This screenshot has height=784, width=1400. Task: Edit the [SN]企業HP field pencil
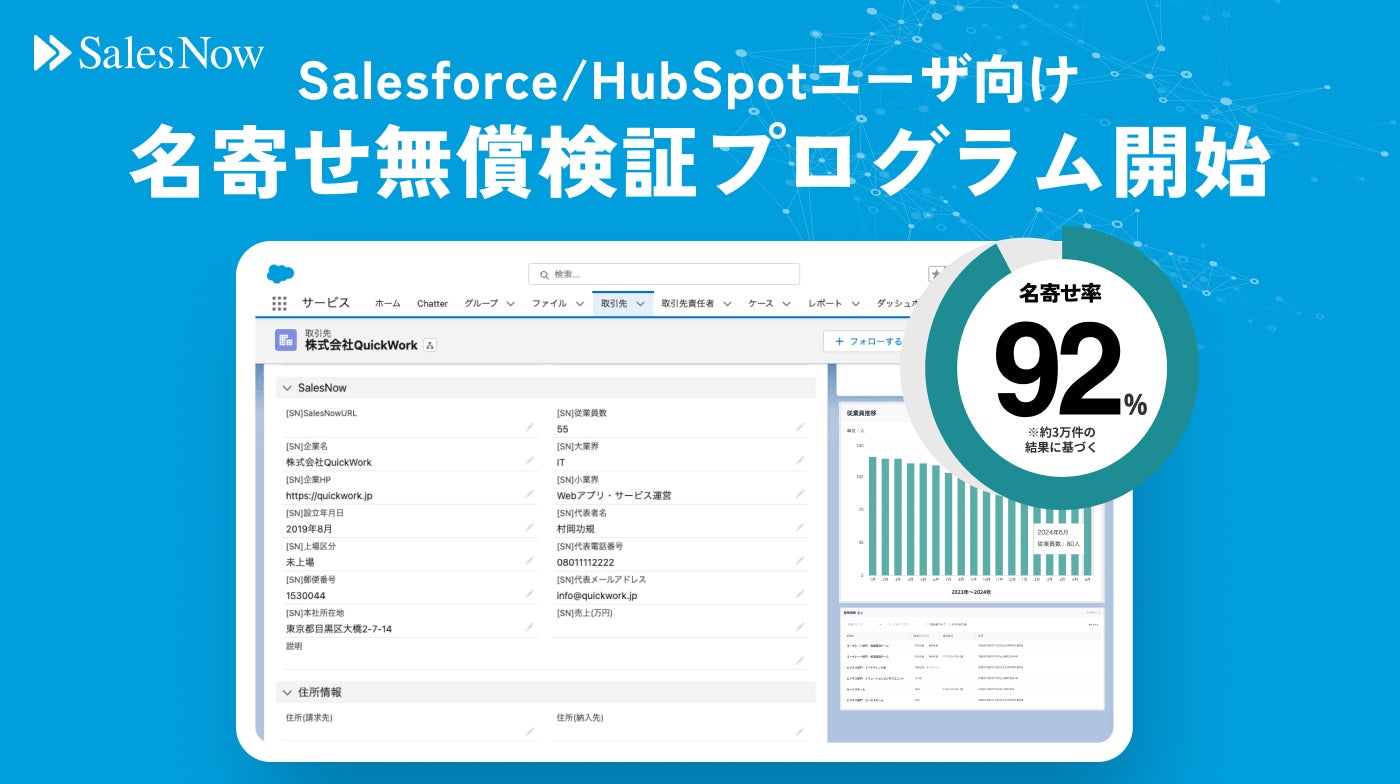click(530, 494)
